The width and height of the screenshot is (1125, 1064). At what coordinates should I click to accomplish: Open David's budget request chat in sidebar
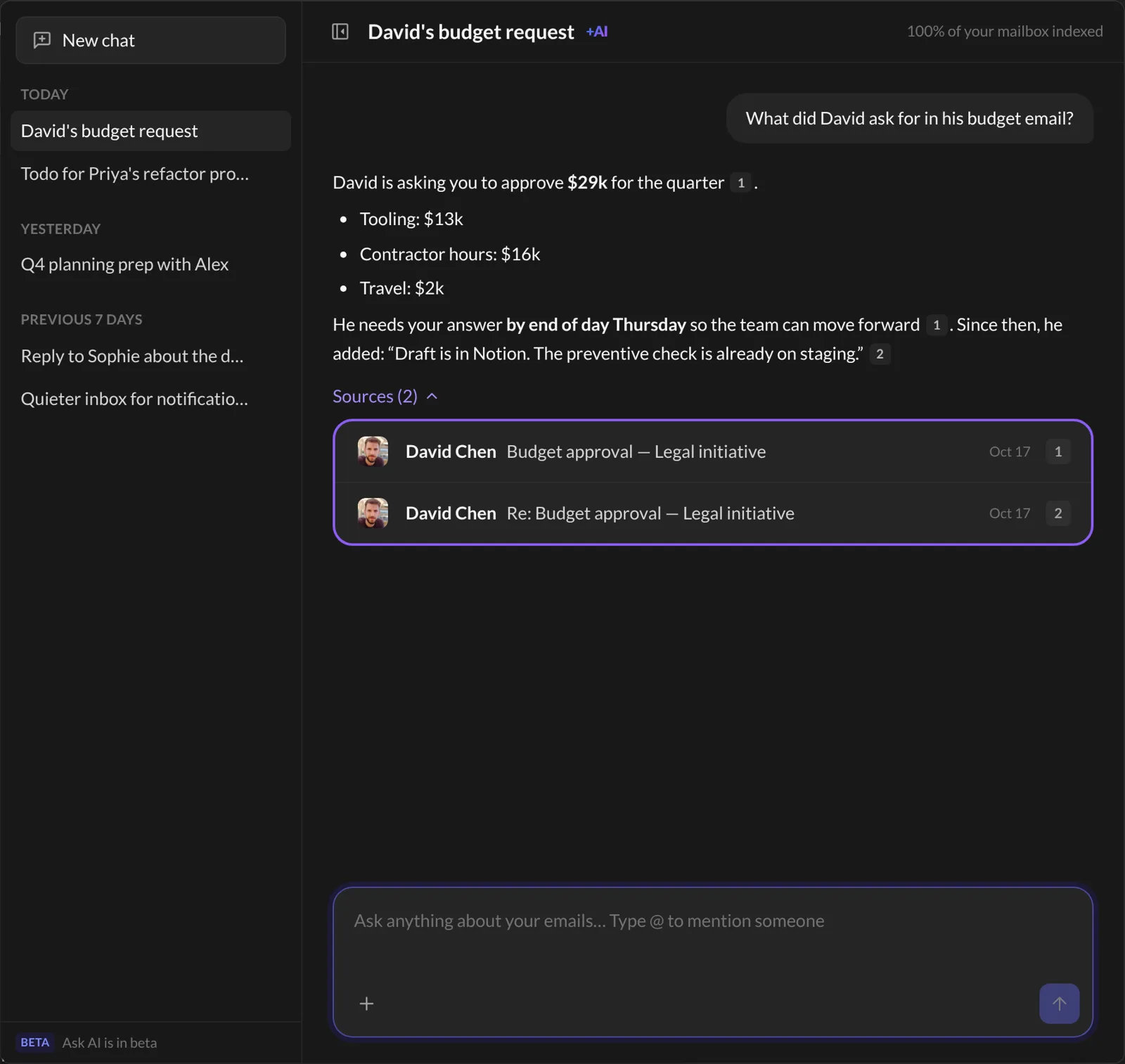pos(150,131)
